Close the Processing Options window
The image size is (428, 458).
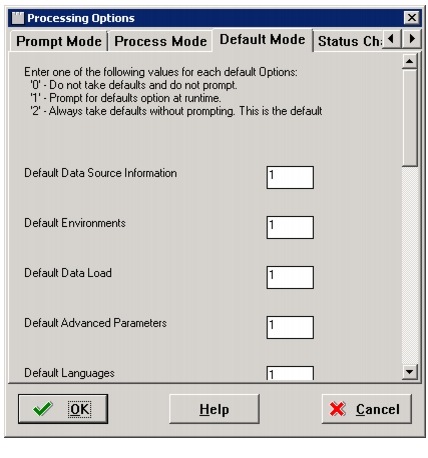point(412,17)
